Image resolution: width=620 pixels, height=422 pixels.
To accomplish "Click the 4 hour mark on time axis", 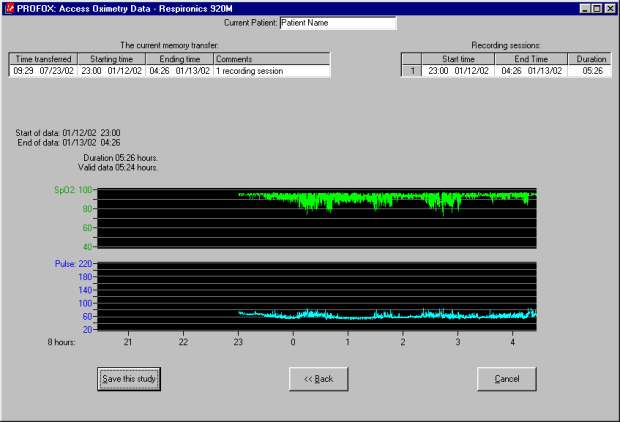I will [512, 342].
